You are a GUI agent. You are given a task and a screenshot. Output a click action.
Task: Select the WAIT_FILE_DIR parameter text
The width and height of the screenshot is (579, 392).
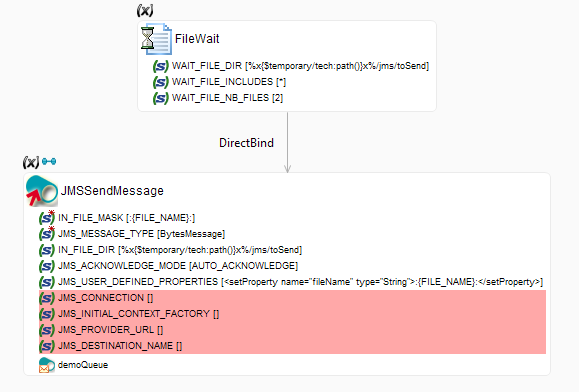tap(300, 66)
